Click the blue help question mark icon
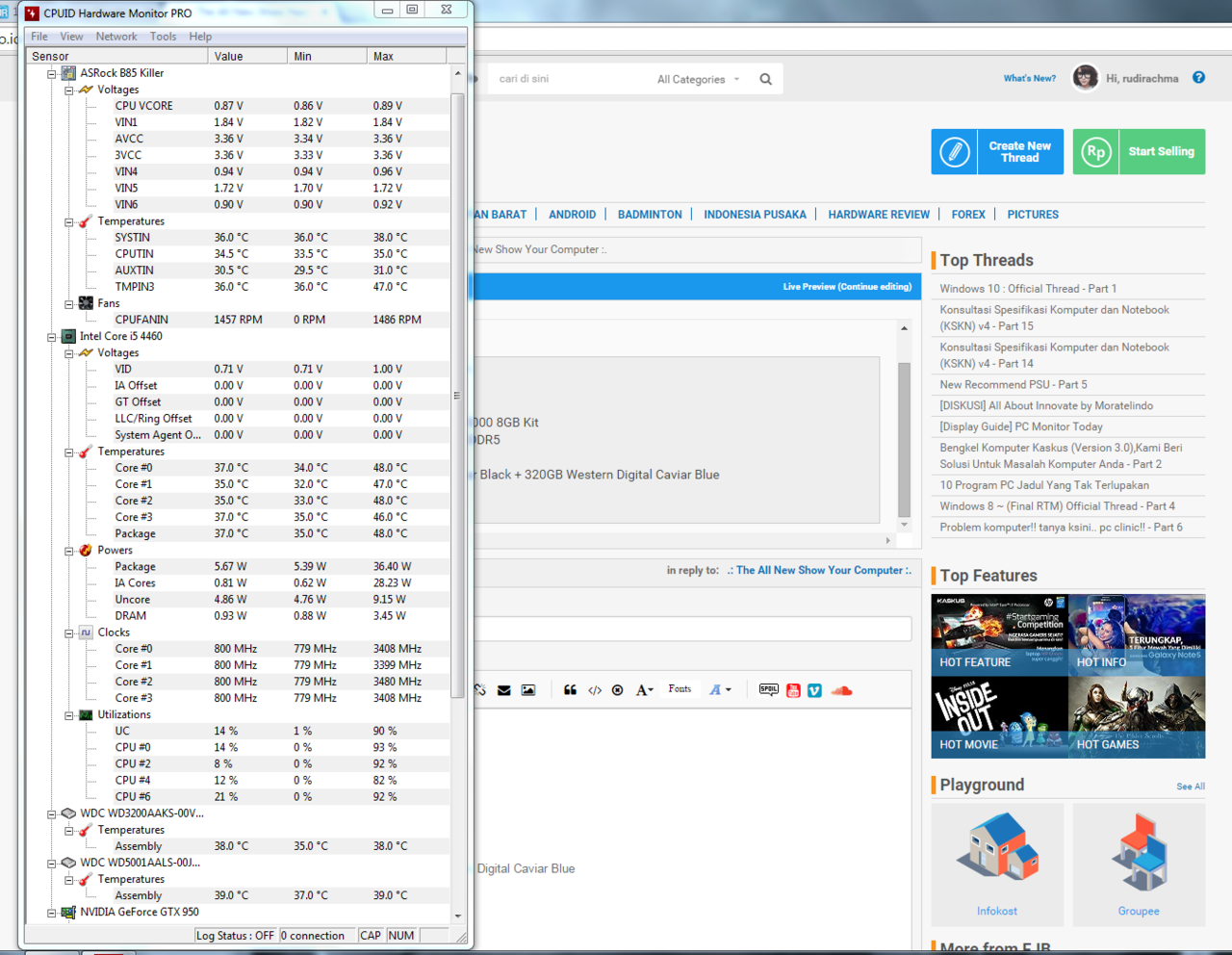This screenshot has width=1232, height=955. pos(1198,78)
